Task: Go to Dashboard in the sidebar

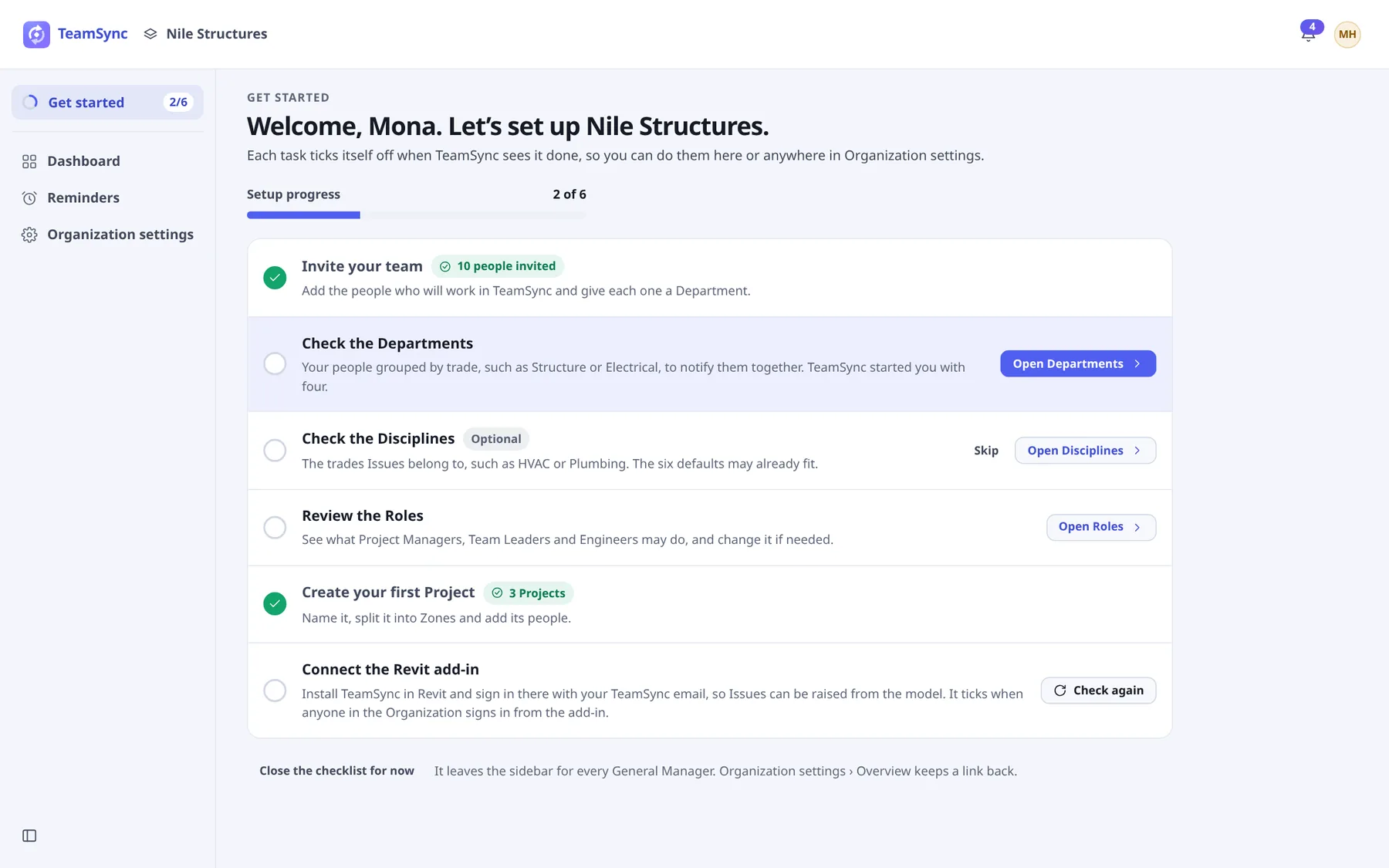Action: point(107,161)
